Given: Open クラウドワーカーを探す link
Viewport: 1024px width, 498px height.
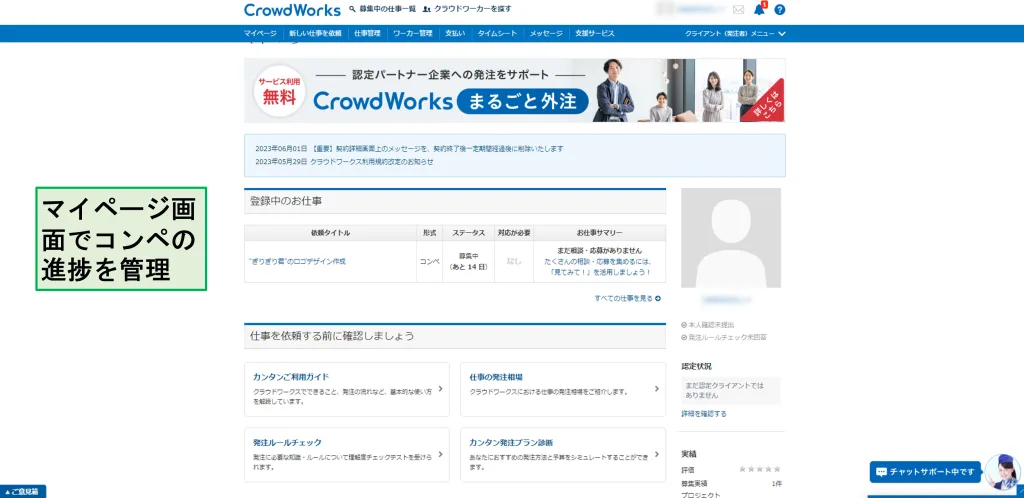Looking at the screenshot, I should [x=467, y=9].
